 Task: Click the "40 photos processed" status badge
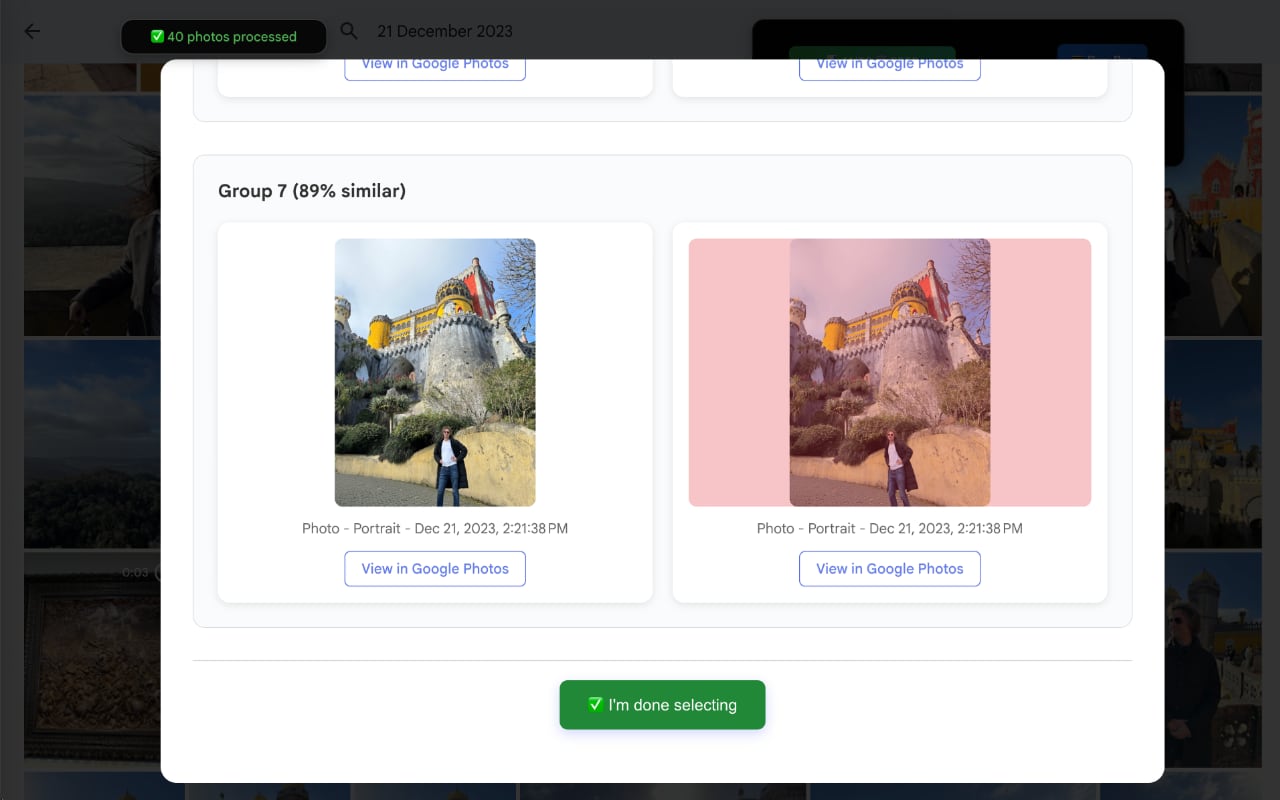point(223,36)
